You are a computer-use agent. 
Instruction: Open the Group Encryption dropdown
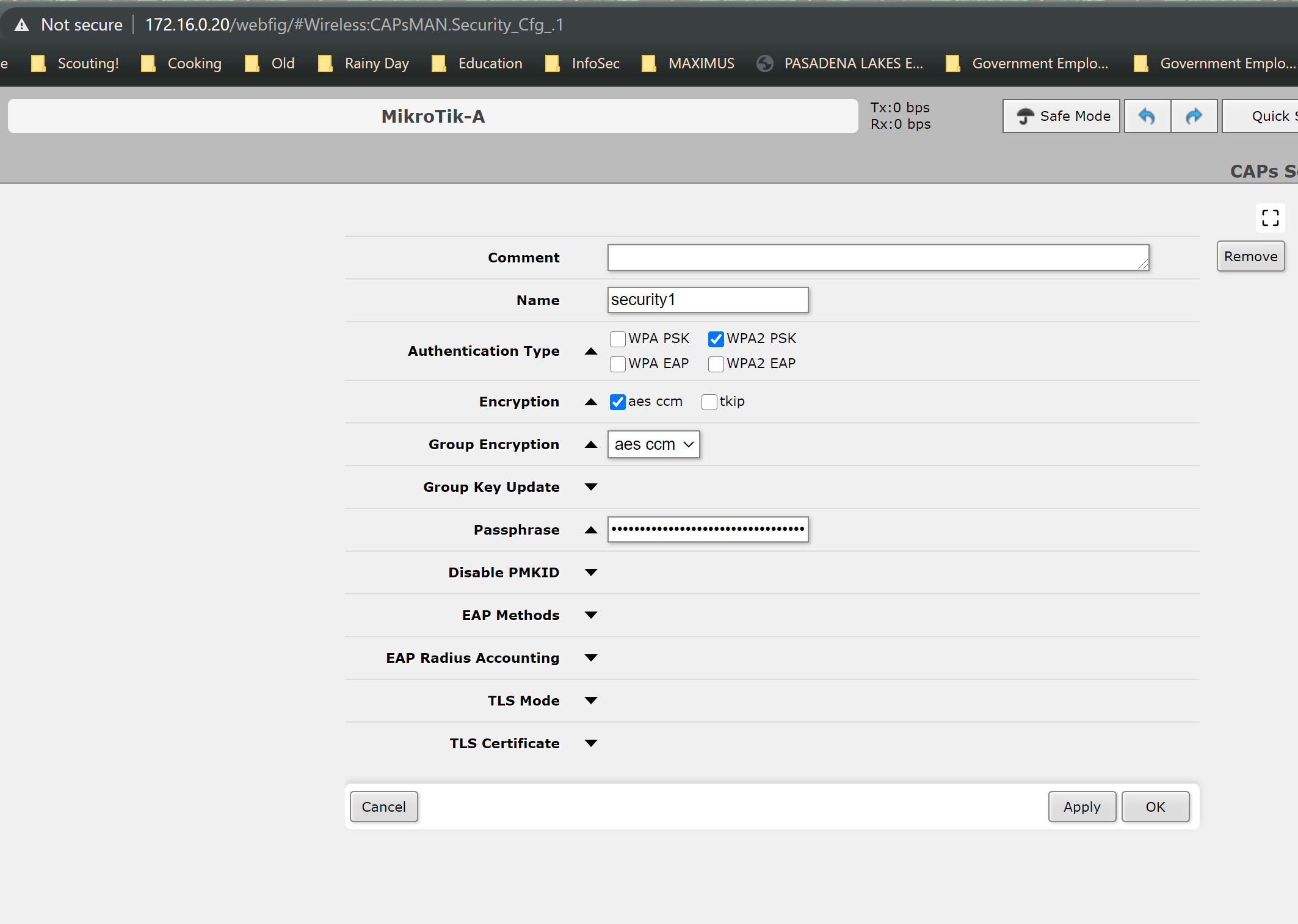click(653, 444)
